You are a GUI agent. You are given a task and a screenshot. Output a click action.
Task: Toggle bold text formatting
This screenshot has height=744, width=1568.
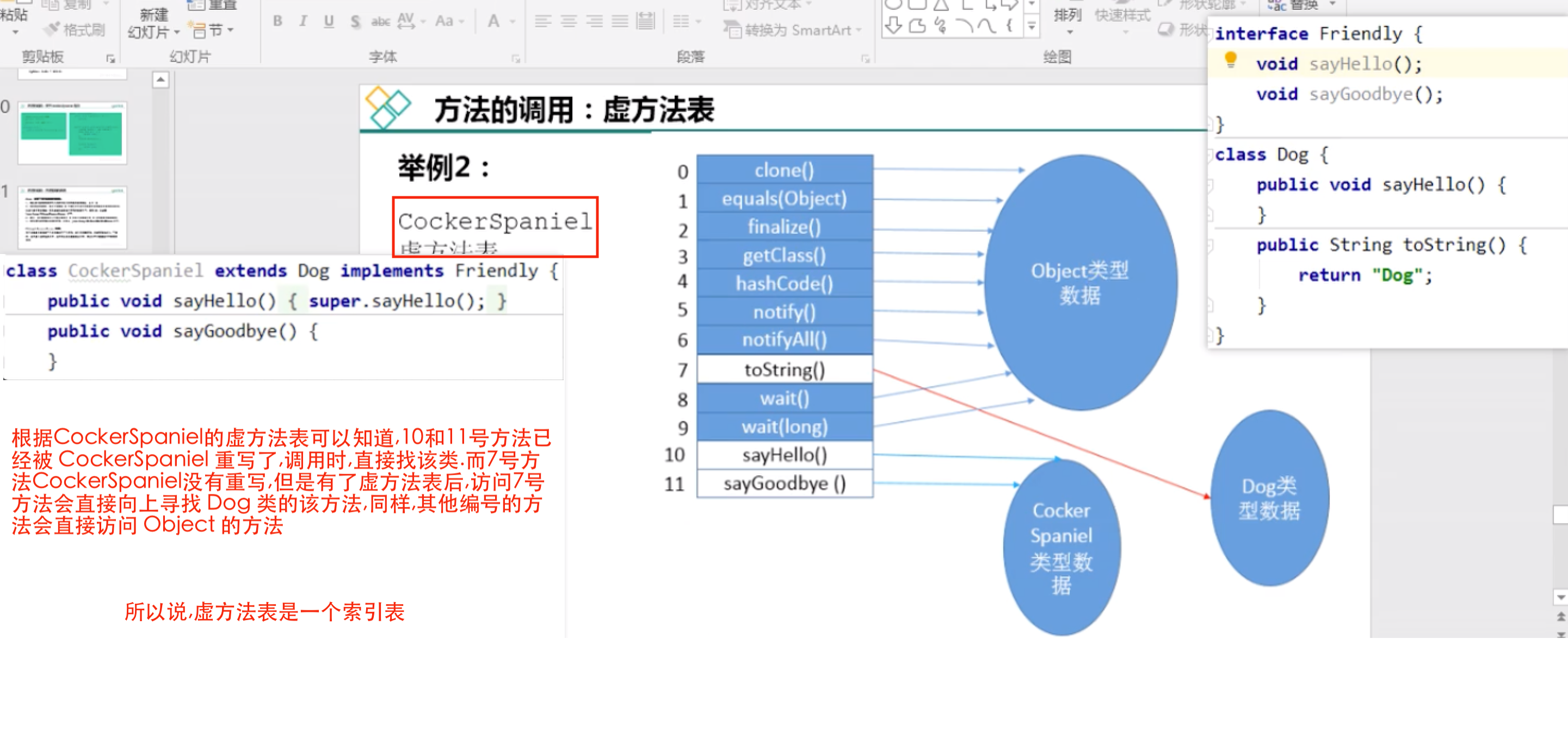(277, 21)
